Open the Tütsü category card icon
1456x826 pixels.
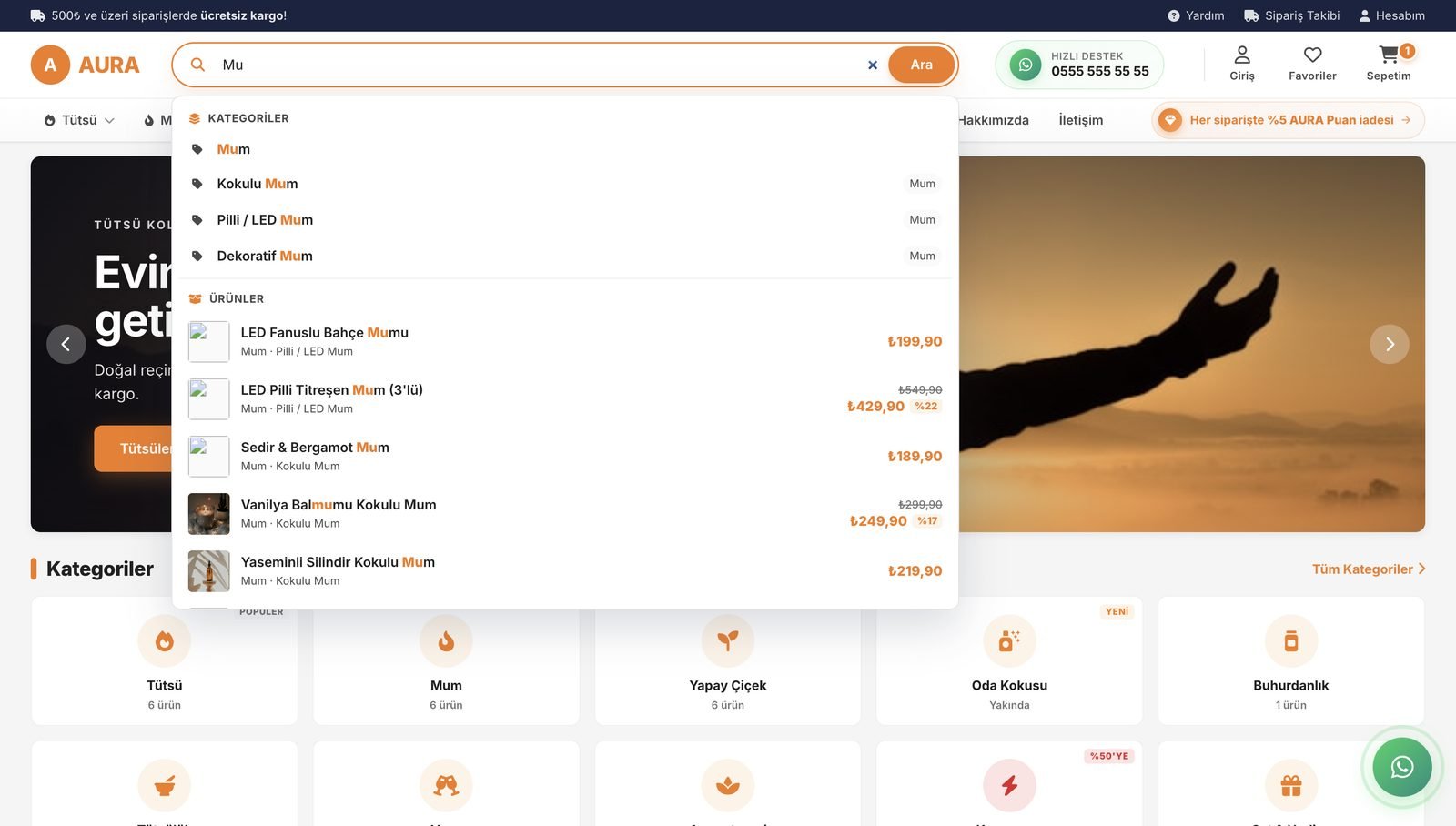click(x=165, y=640)
